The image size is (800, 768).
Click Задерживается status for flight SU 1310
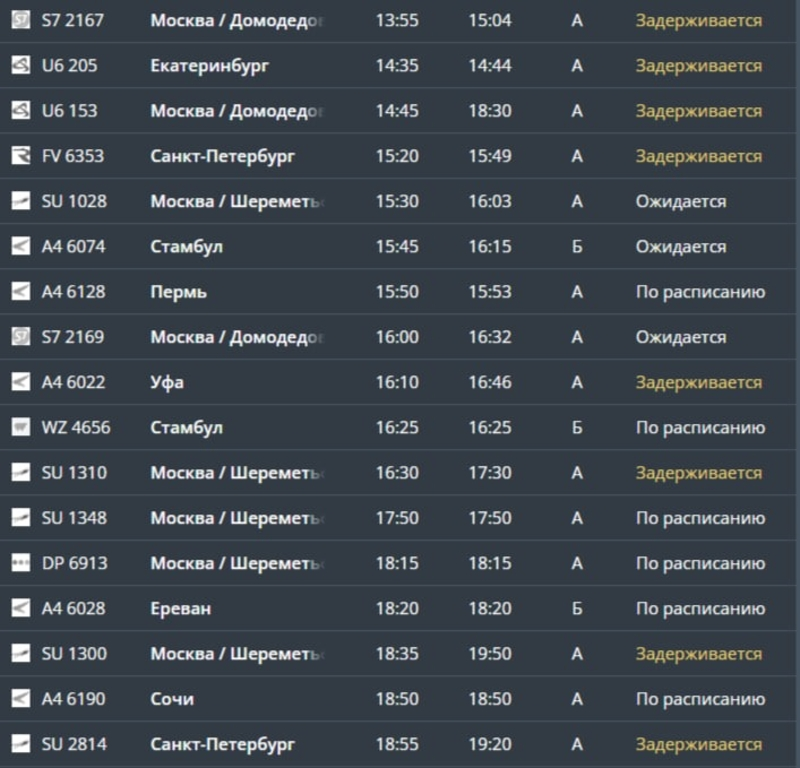point(698,473)
